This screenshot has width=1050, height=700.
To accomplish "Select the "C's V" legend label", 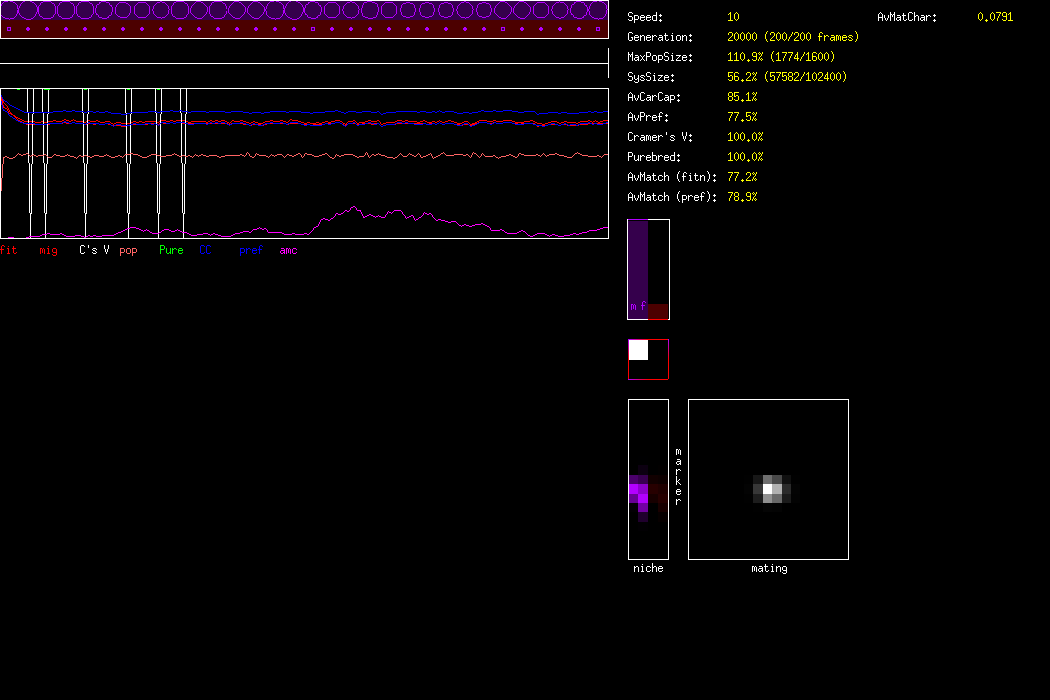I will pos(94,250).
